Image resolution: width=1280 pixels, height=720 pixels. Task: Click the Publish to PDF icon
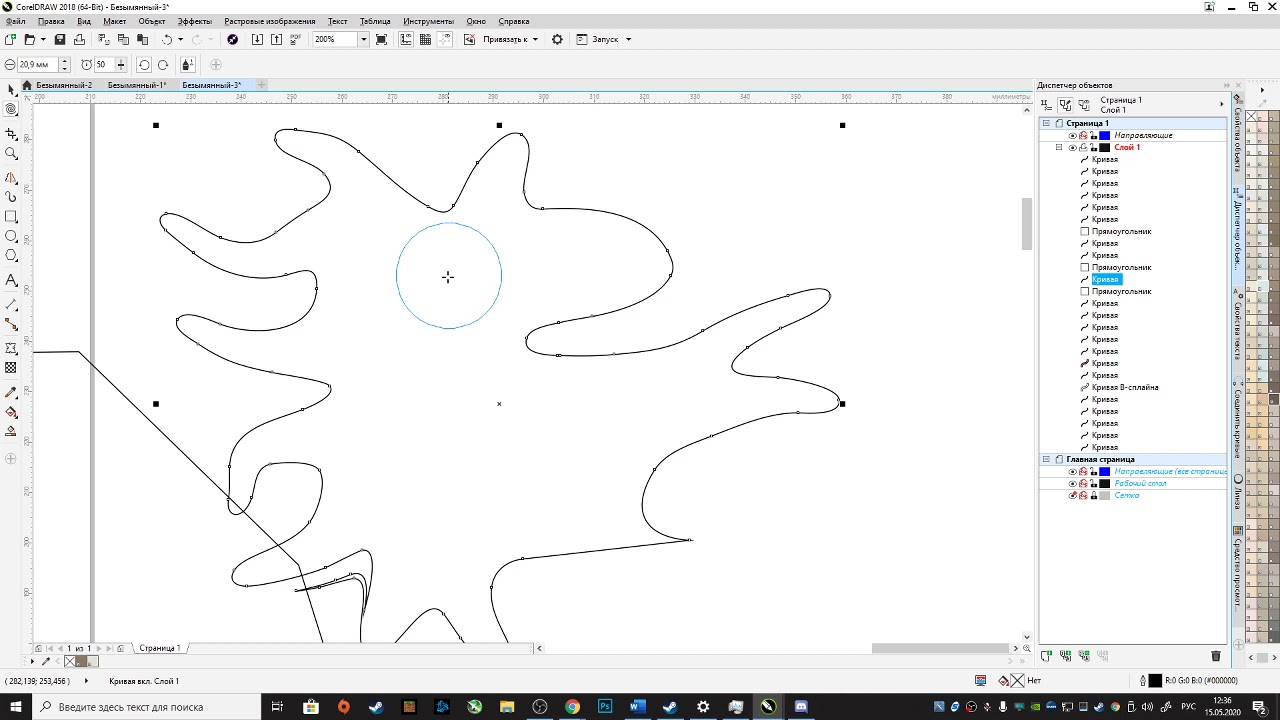297,39
